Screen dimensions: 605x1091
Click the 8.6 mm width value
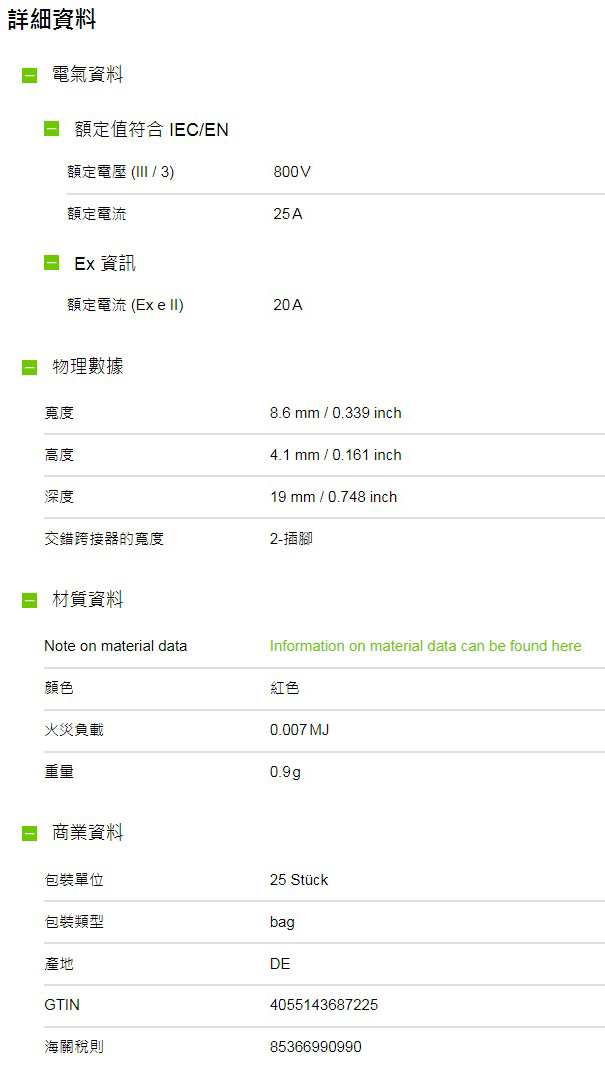[x=335, y=413]
